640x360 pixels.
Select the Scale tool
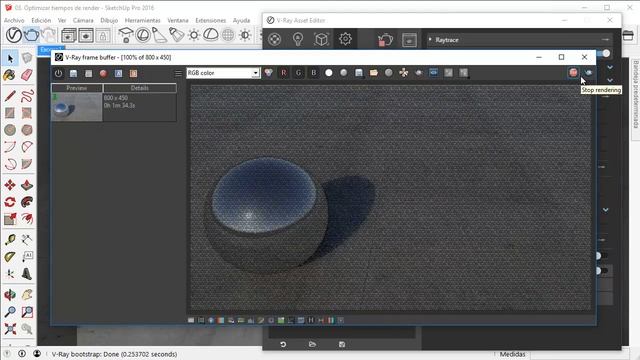pos(10,219)
